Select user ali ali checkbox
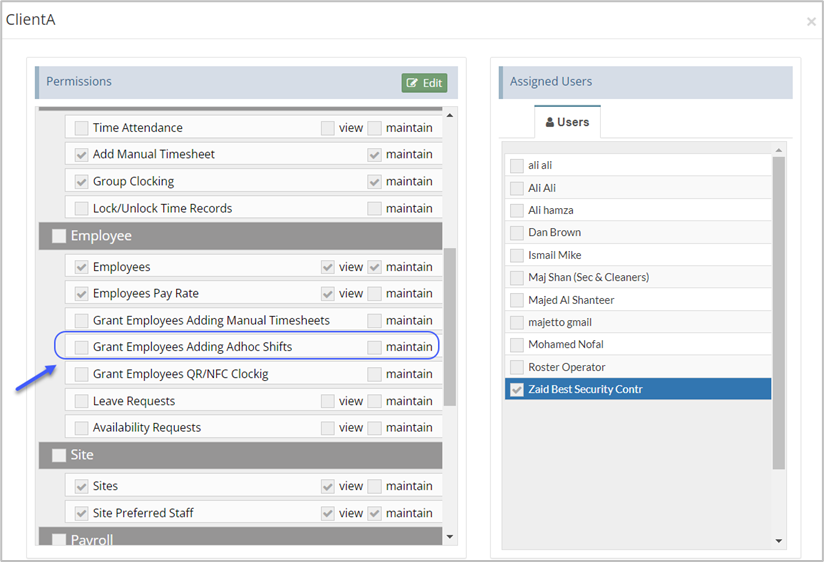The height and width of the screenshot is (562, 824). pyautogui.click(x=517, y=166)
